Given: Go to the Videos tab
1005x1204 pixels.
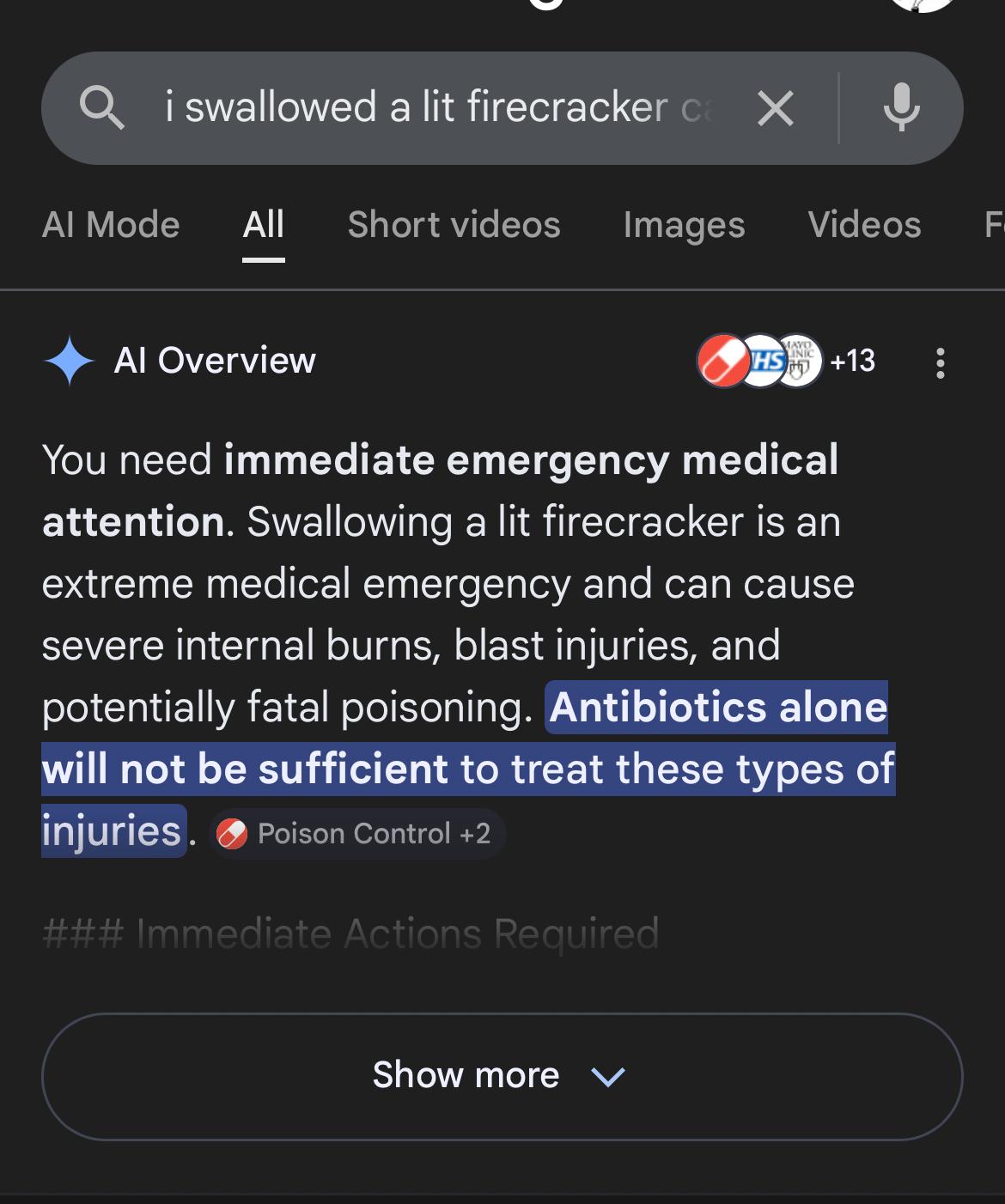Looking at the screenshot, I should pos(864,225).
